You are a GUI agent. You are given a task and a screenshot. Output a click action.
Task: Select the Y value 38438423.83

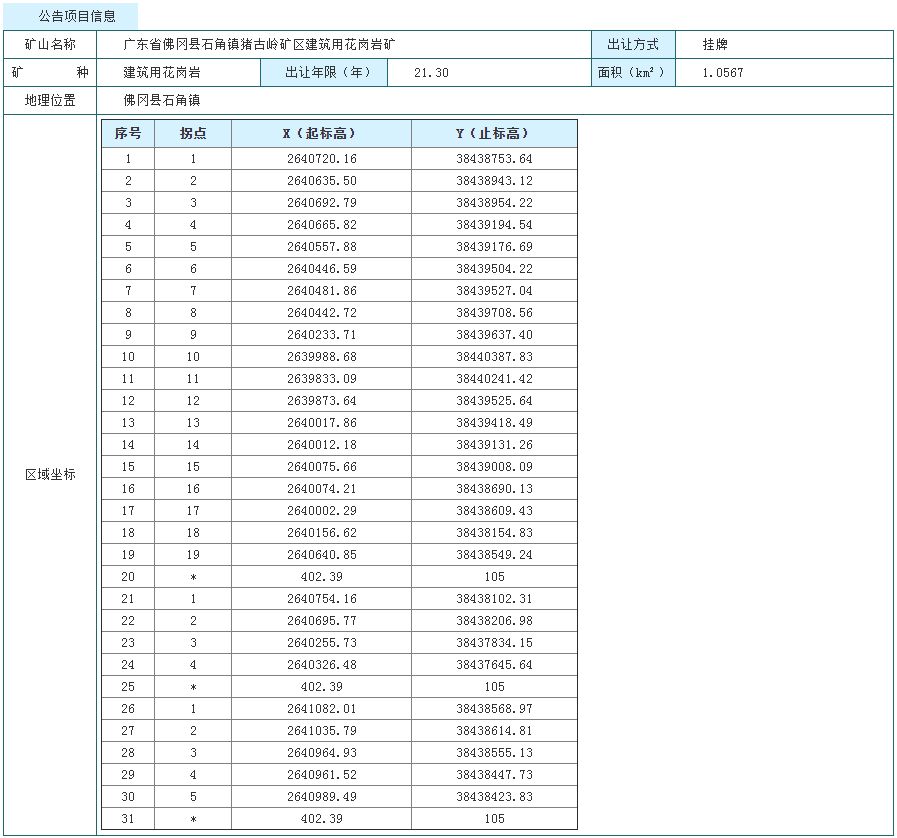[494, 797]
